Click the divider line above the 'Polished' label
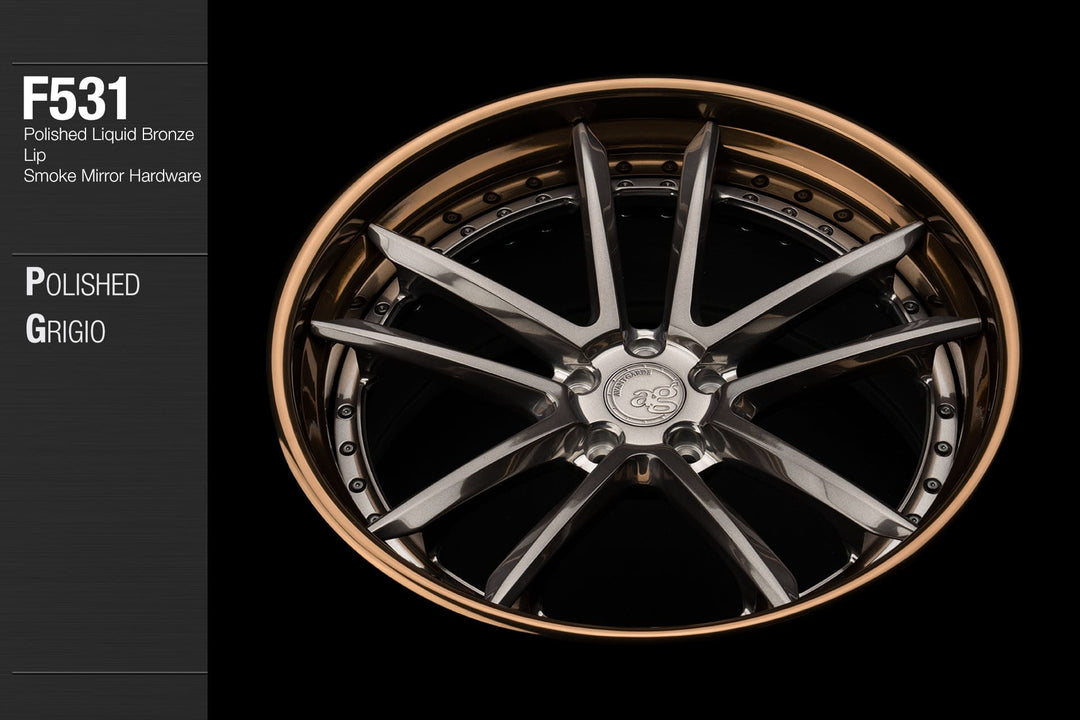The width and height of the screenshot is (1080, 720). pyautogui.click(x=110, y=254)
